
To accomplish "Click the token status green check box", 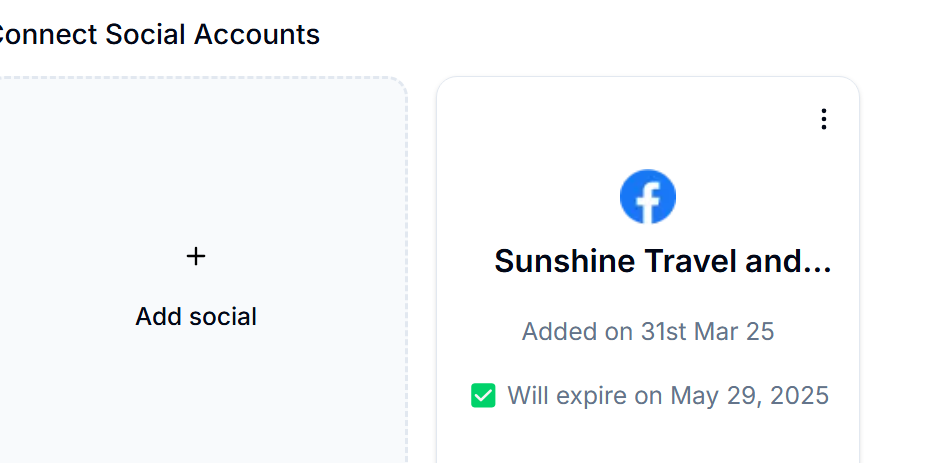I will pyautogui.click(x=483, y=395).
